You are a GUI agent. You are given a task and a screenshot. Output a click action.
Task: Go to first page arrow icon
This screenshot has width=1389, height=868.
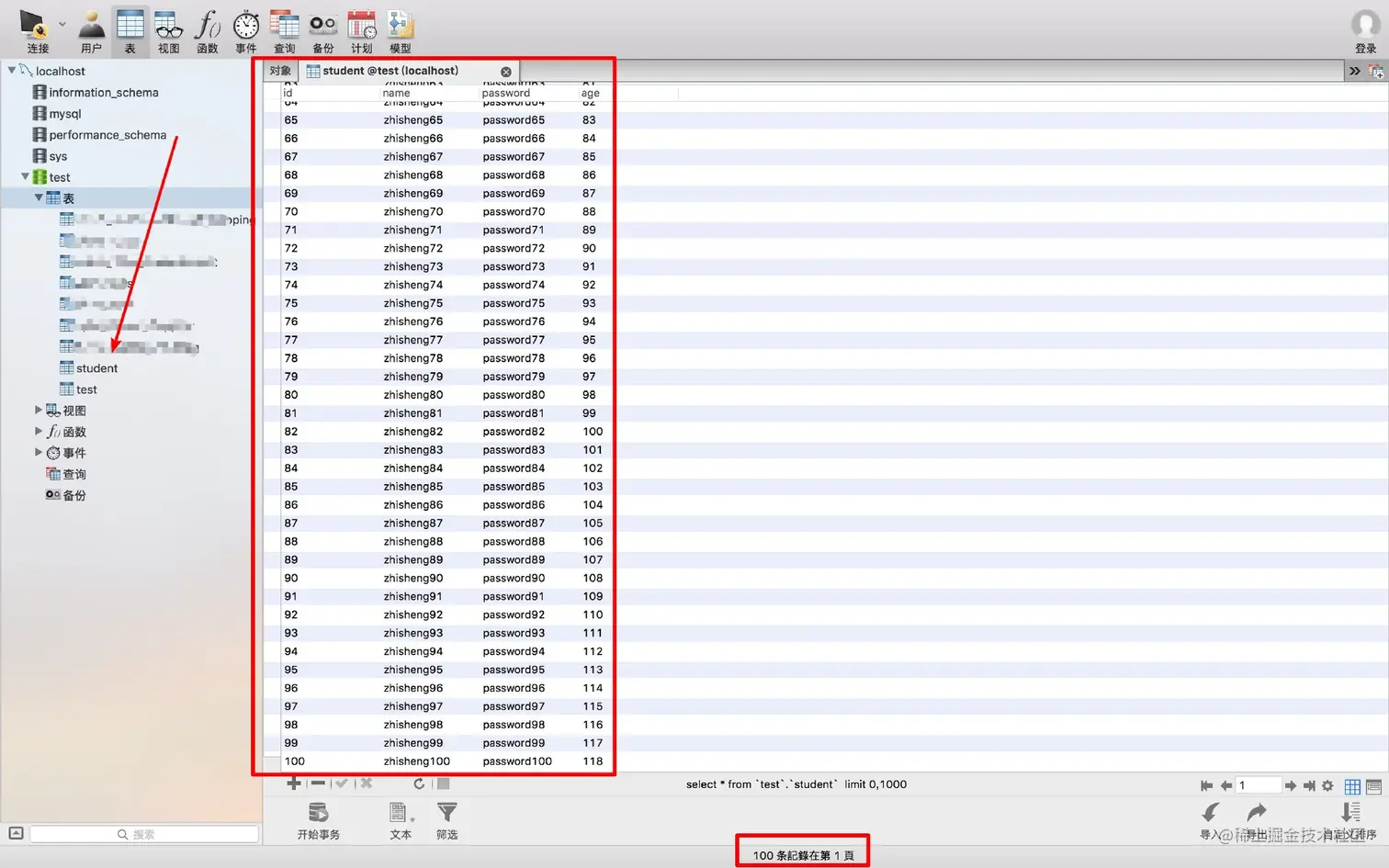pyautogui.click(x=1207, y=785)
